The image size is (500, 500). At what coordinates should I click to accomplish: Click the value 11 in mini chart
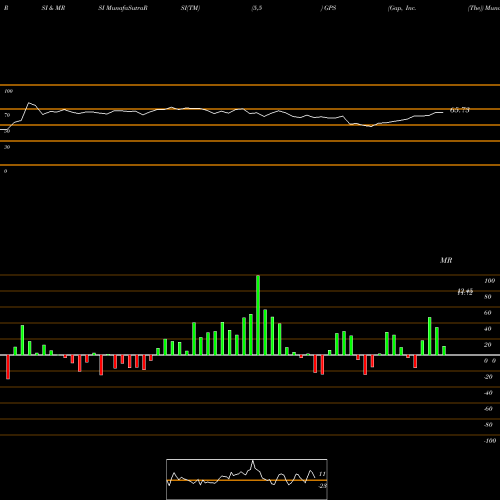pyautogui.click(x=322, y=474)
